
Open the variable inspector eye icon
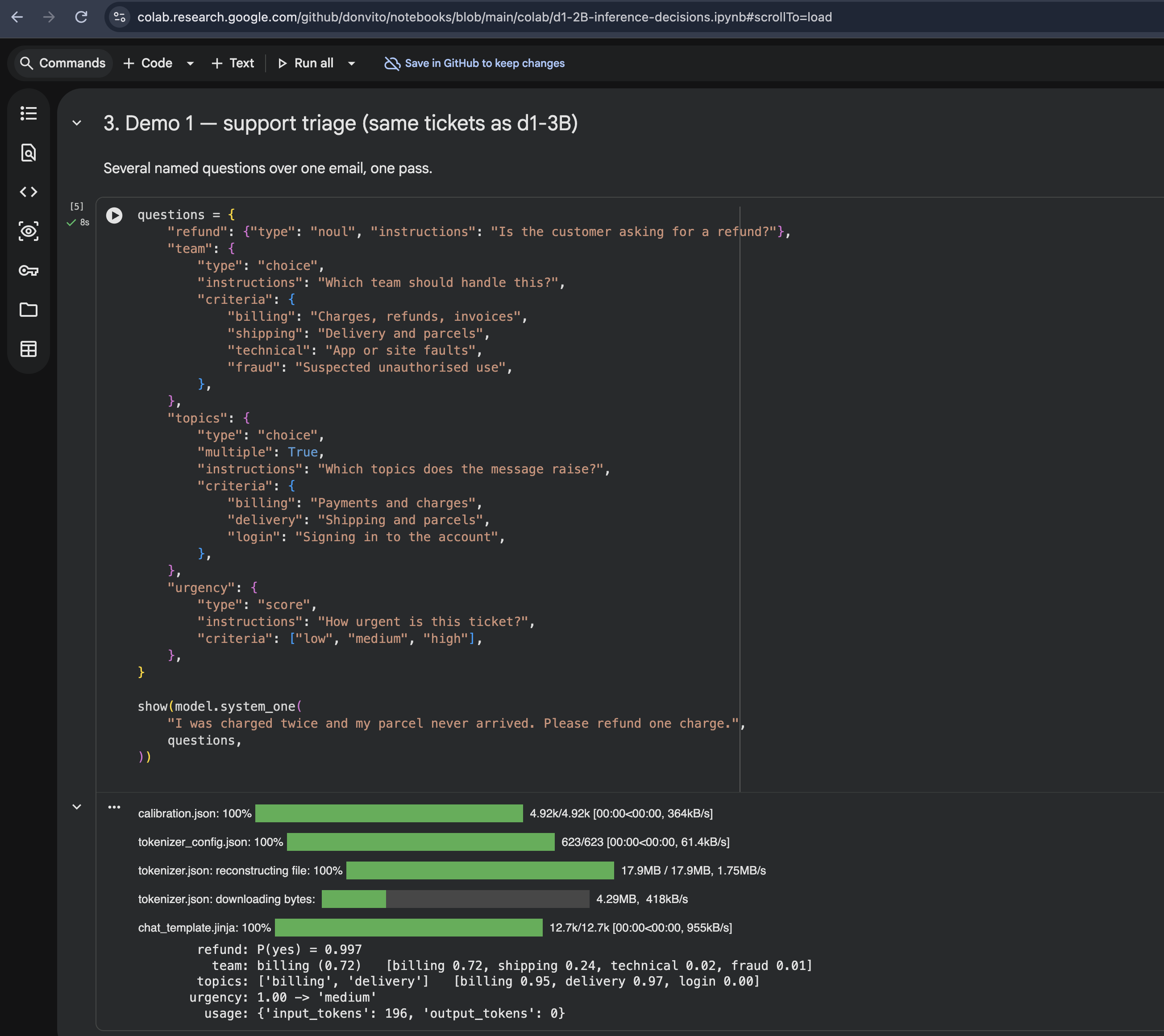tap(29, 231)
